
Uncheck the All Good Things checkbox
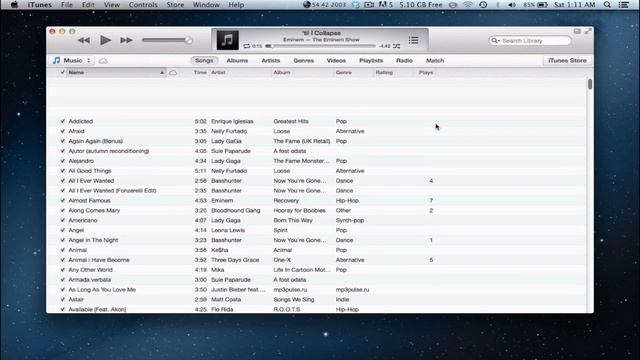pyautogui.click(x=62, y=171)
